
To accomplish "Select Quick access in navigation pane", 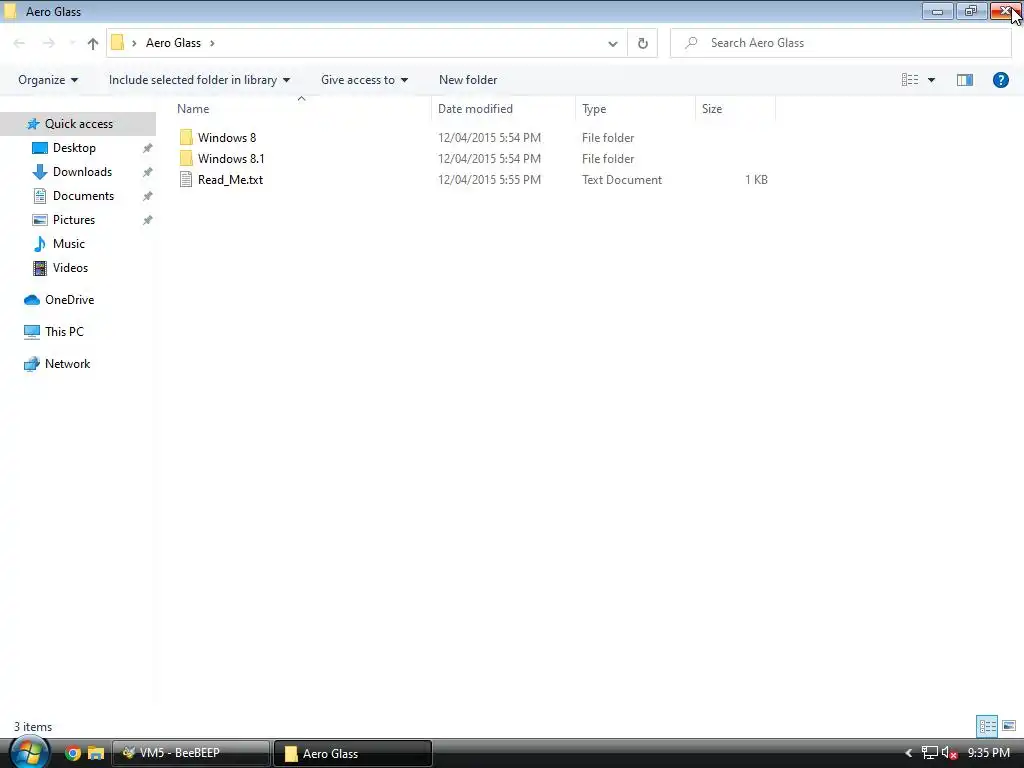I will click(78, 123).
